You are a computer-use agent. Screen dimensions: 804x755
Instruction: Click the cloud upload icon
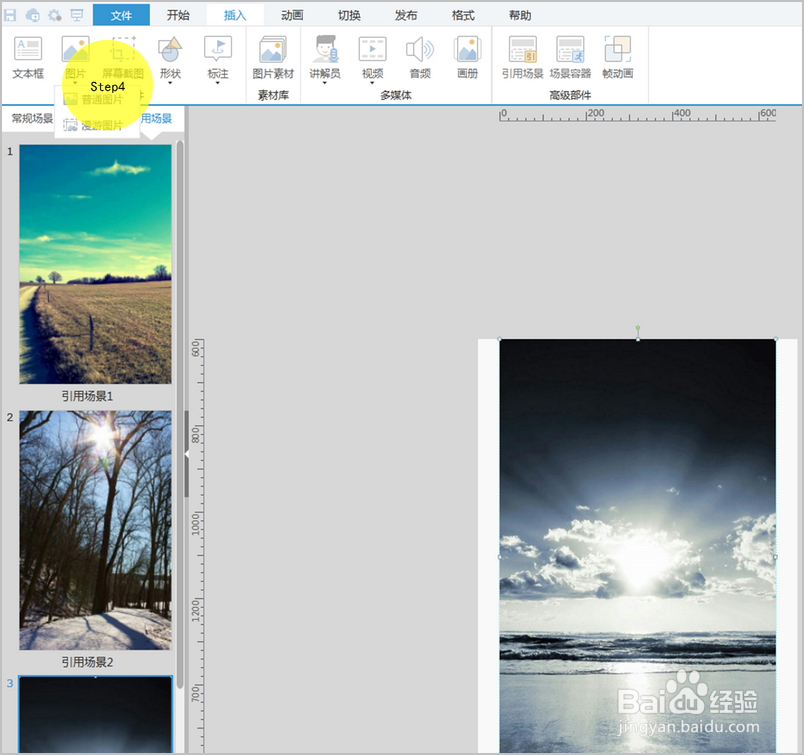(x=33, y=15)
